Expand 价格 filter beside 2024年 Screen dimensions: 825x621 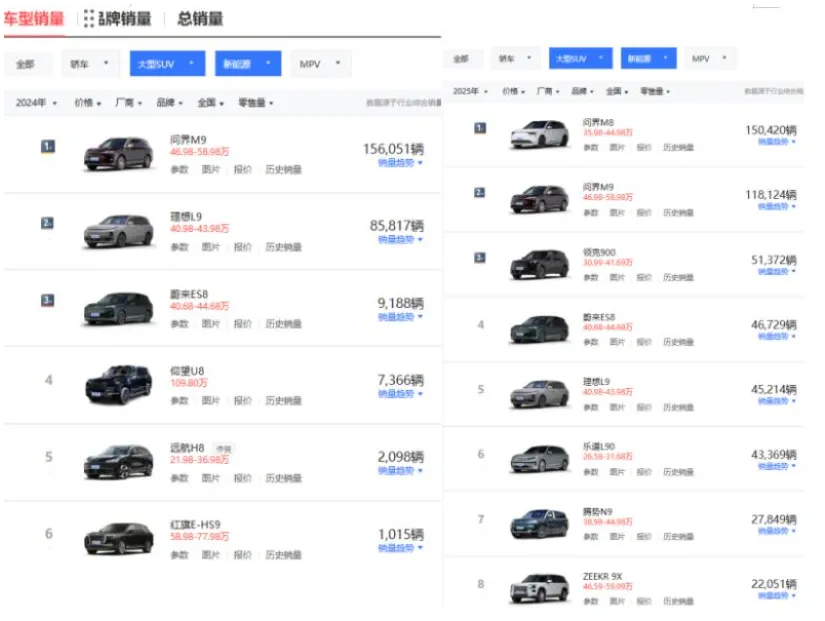click(87, 103)
